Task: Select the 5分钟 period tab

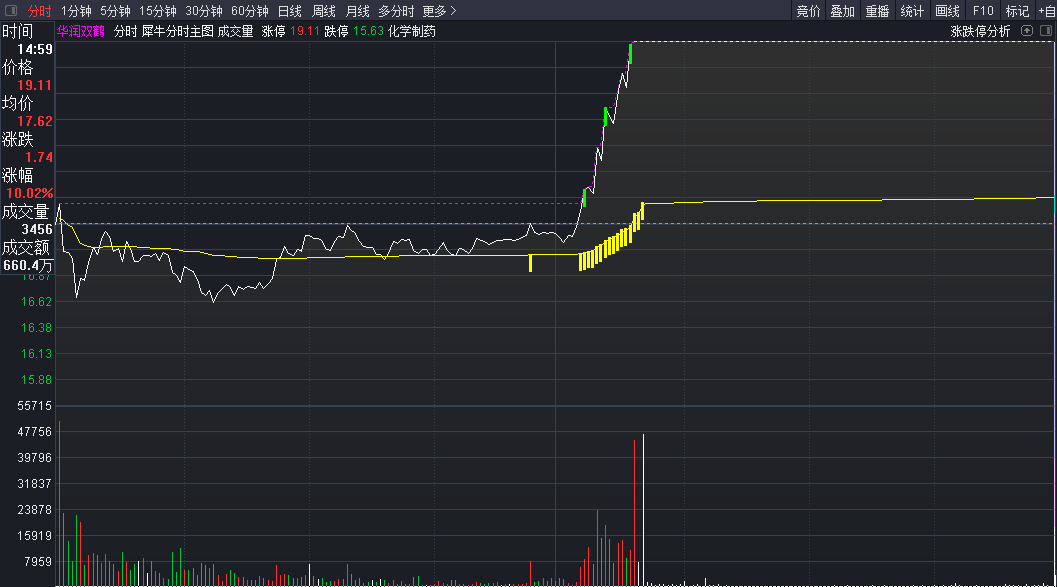Action: (x=115, y=11)
